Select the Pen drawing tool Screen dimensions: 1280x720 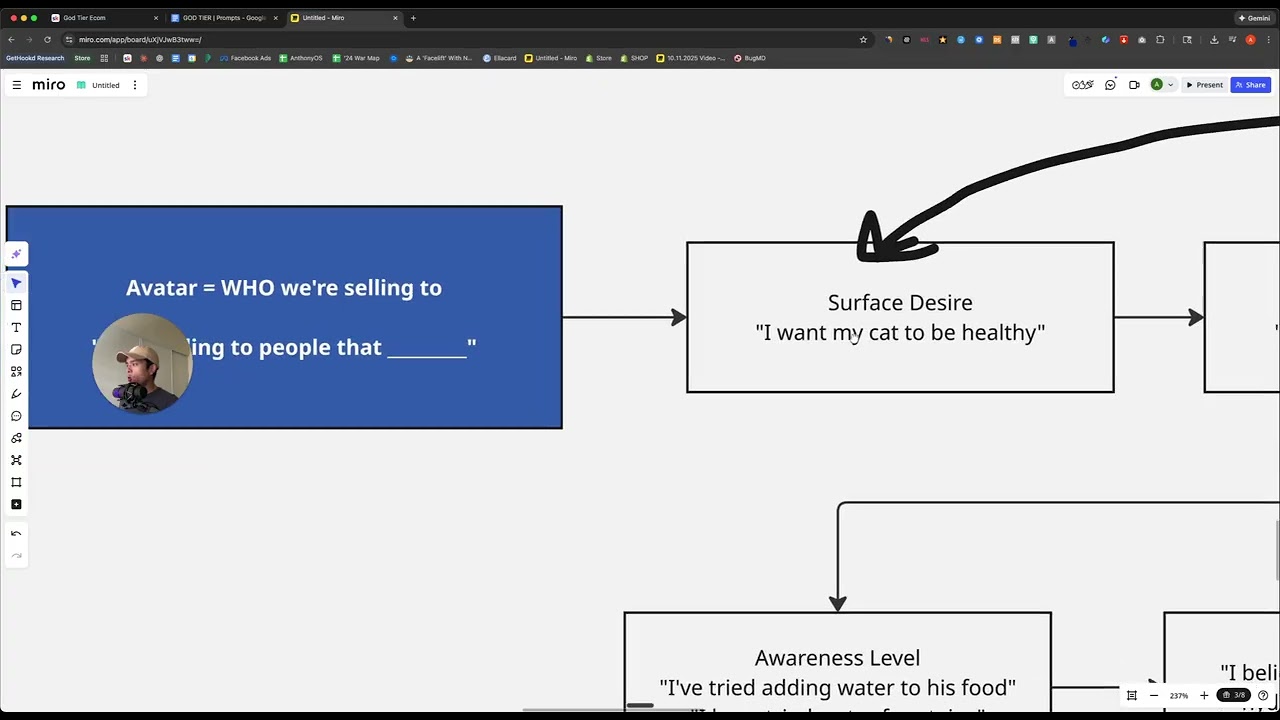tap(16, 394)
